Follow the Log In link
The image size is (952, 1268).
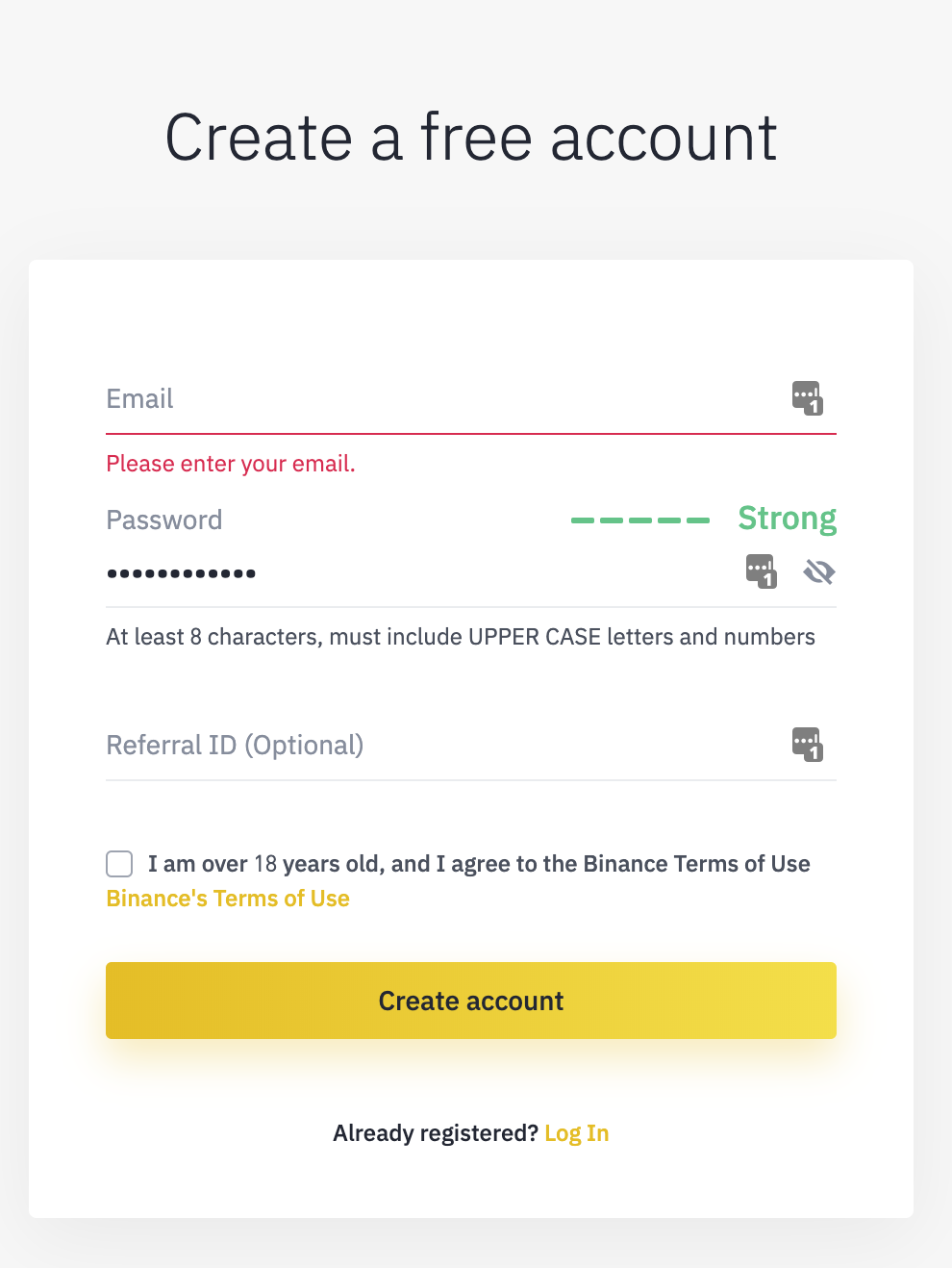pyautogui.click(x=576, y=1133)
